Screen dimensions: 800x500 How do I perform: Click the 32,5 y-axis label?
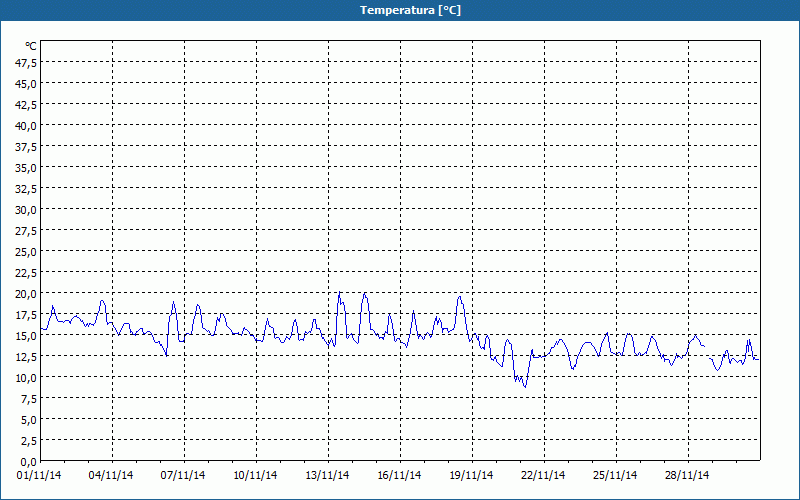[27, 189]
